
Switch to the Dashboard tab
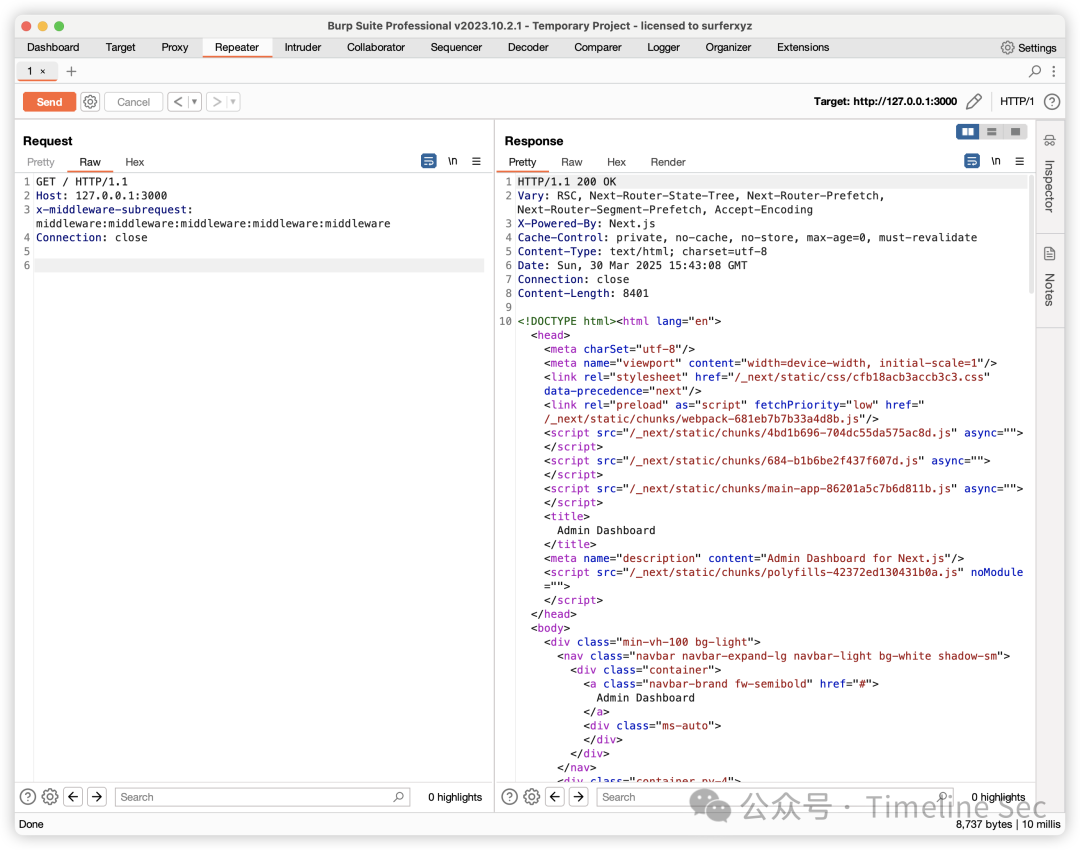53,47
